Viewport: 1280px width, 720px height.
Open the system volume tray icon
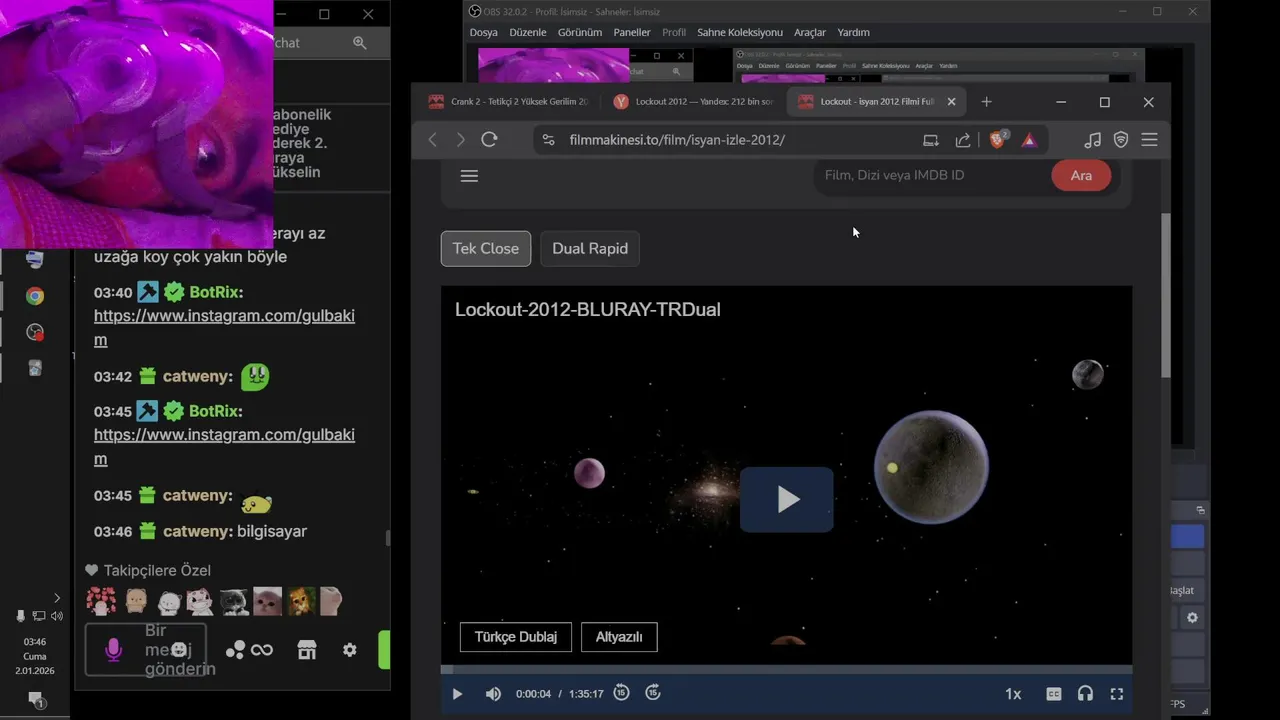(57, 616)
